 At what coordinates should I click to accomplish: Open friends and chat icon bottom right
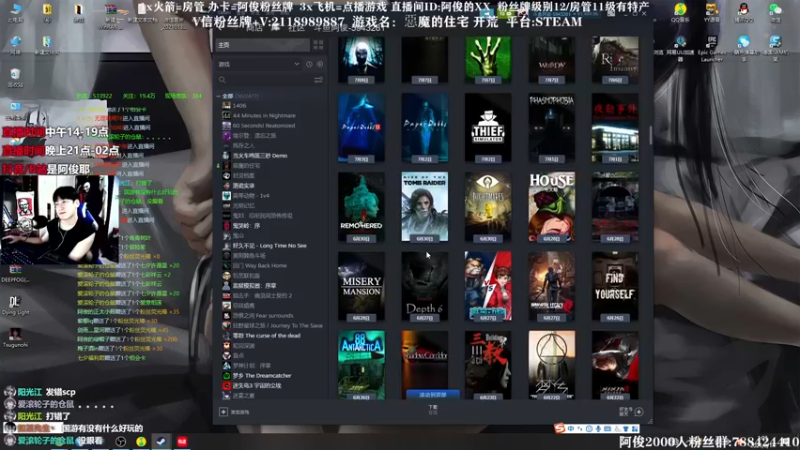638,411
